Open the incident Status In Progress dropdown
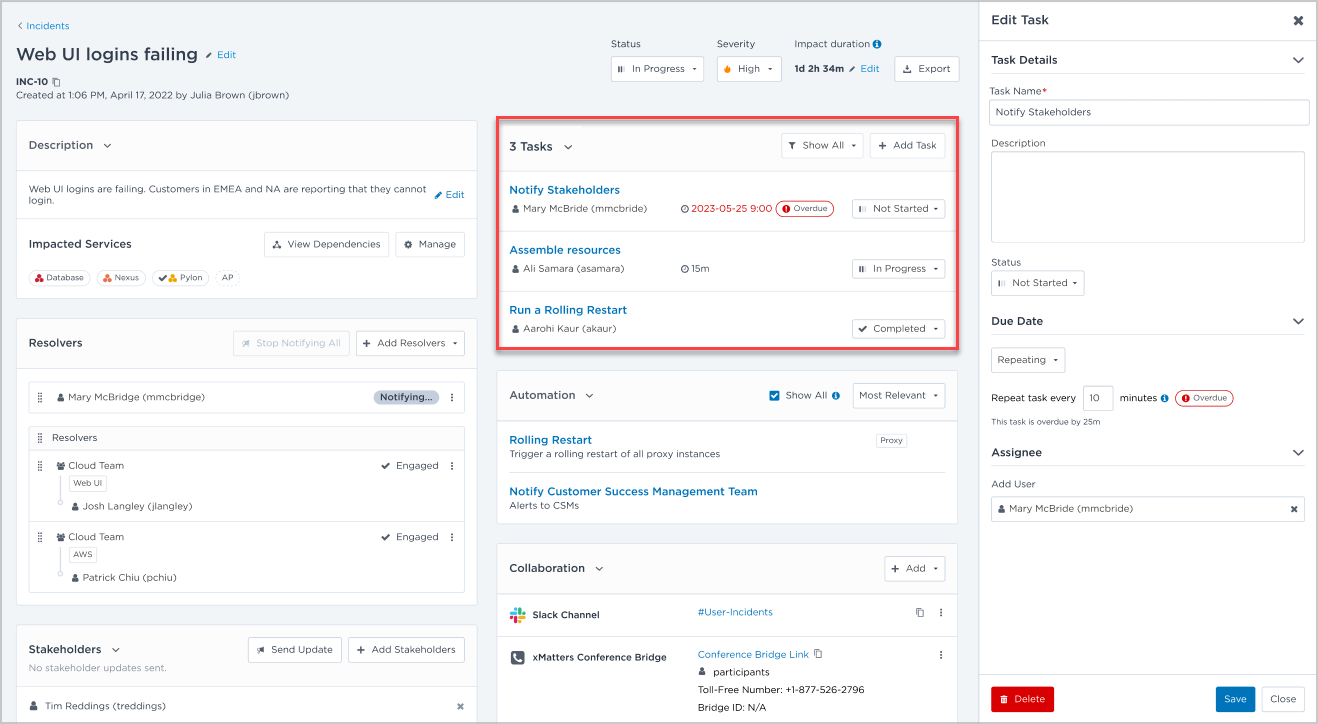Image resolution: width=1318 pixels, height=724 pixels. coord(657,69)
